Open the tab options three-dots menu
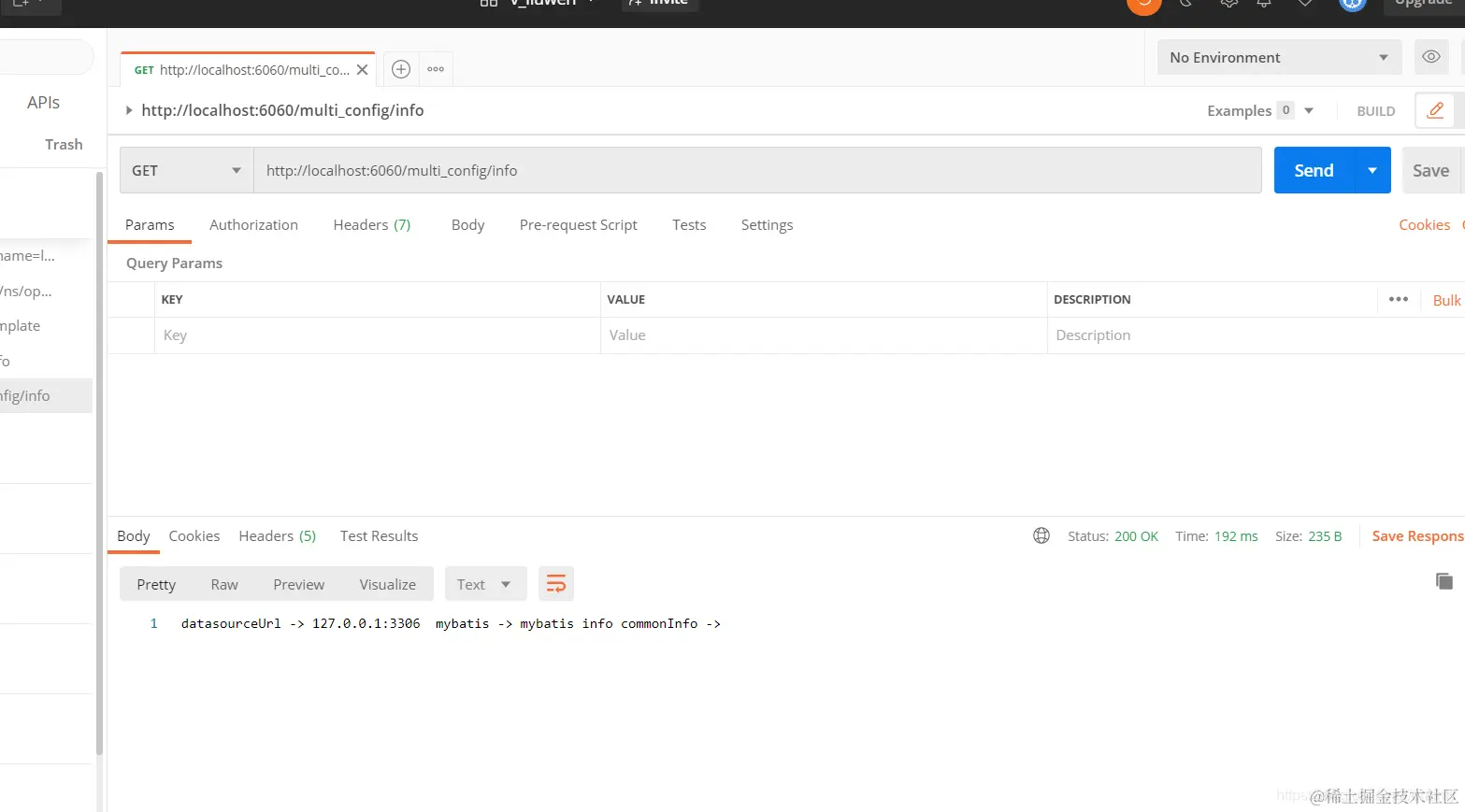1465x812 pixels. 436,69
